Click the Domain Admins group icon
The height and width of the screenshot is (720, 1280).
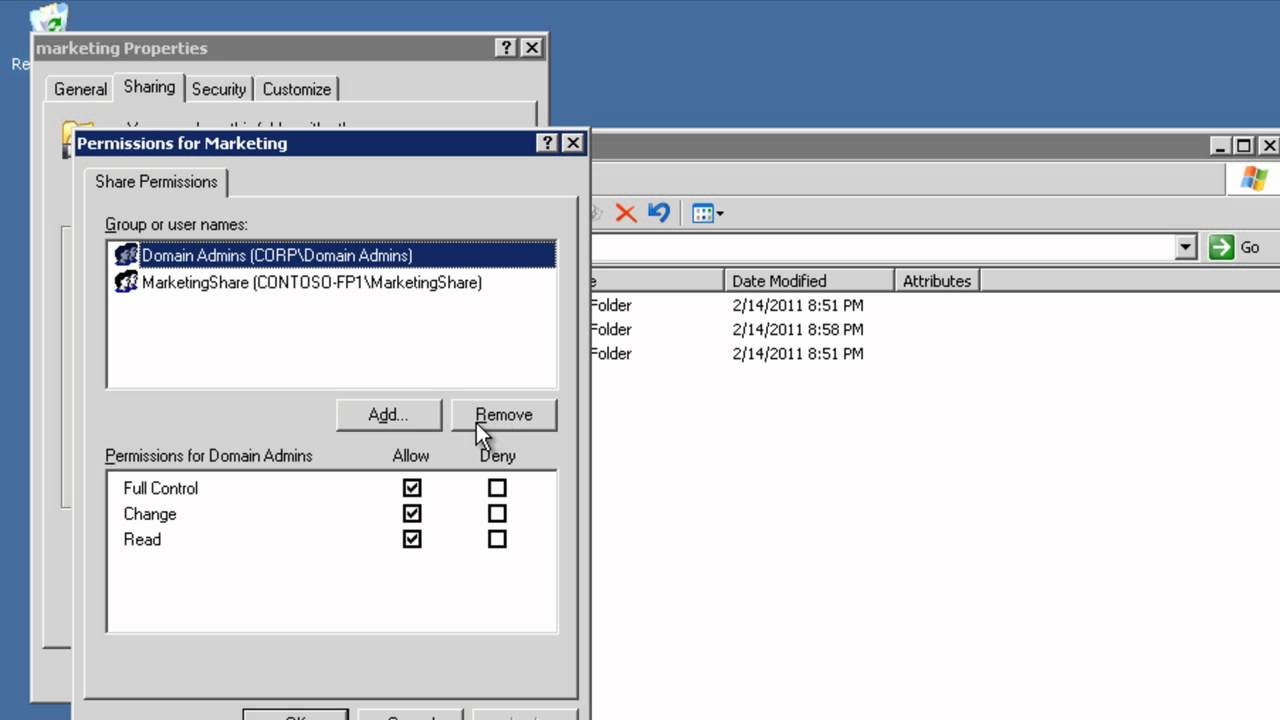click(x=126, y=255)
